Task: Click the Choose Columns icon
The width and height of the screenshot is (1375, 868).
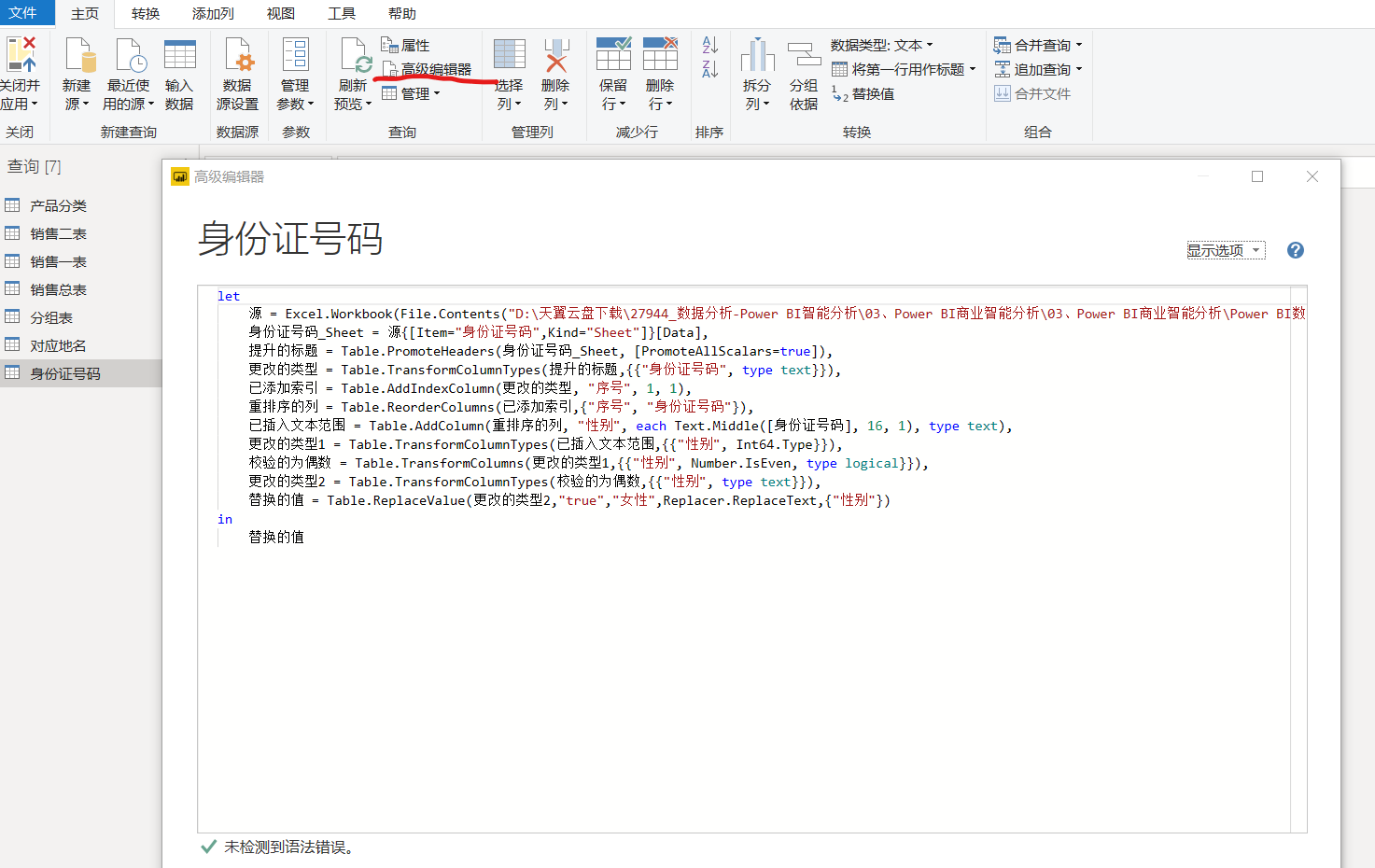Action: click(x=510, y=54)
